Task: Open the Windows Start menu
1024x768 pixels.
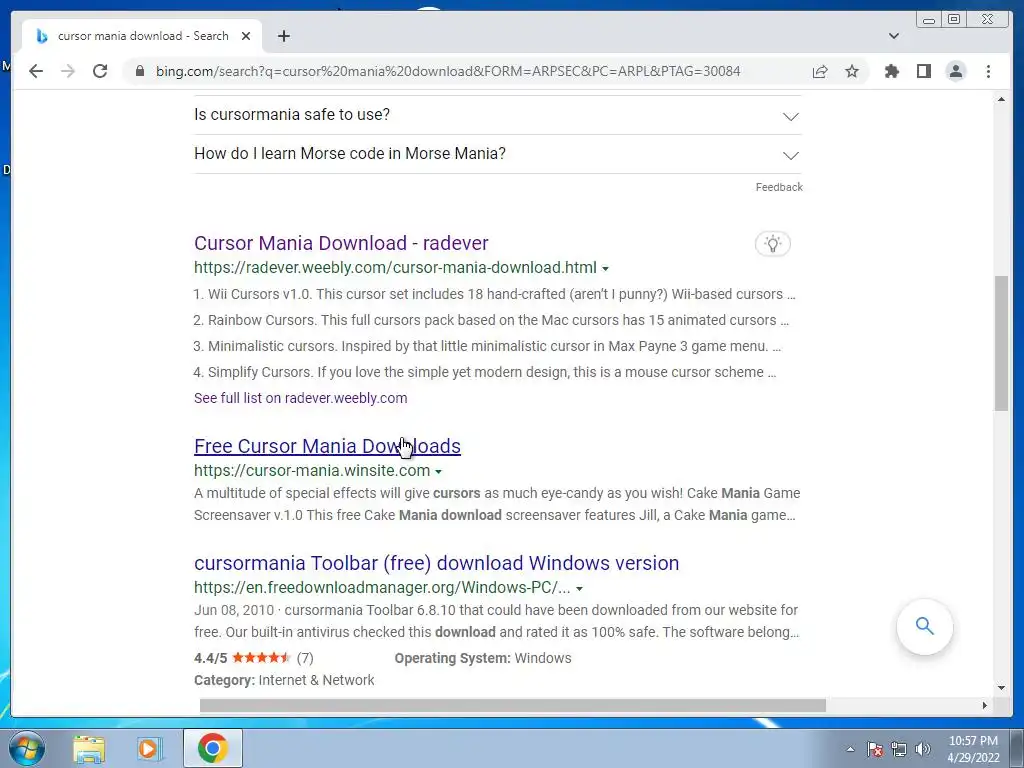Action: coord(27,748)
